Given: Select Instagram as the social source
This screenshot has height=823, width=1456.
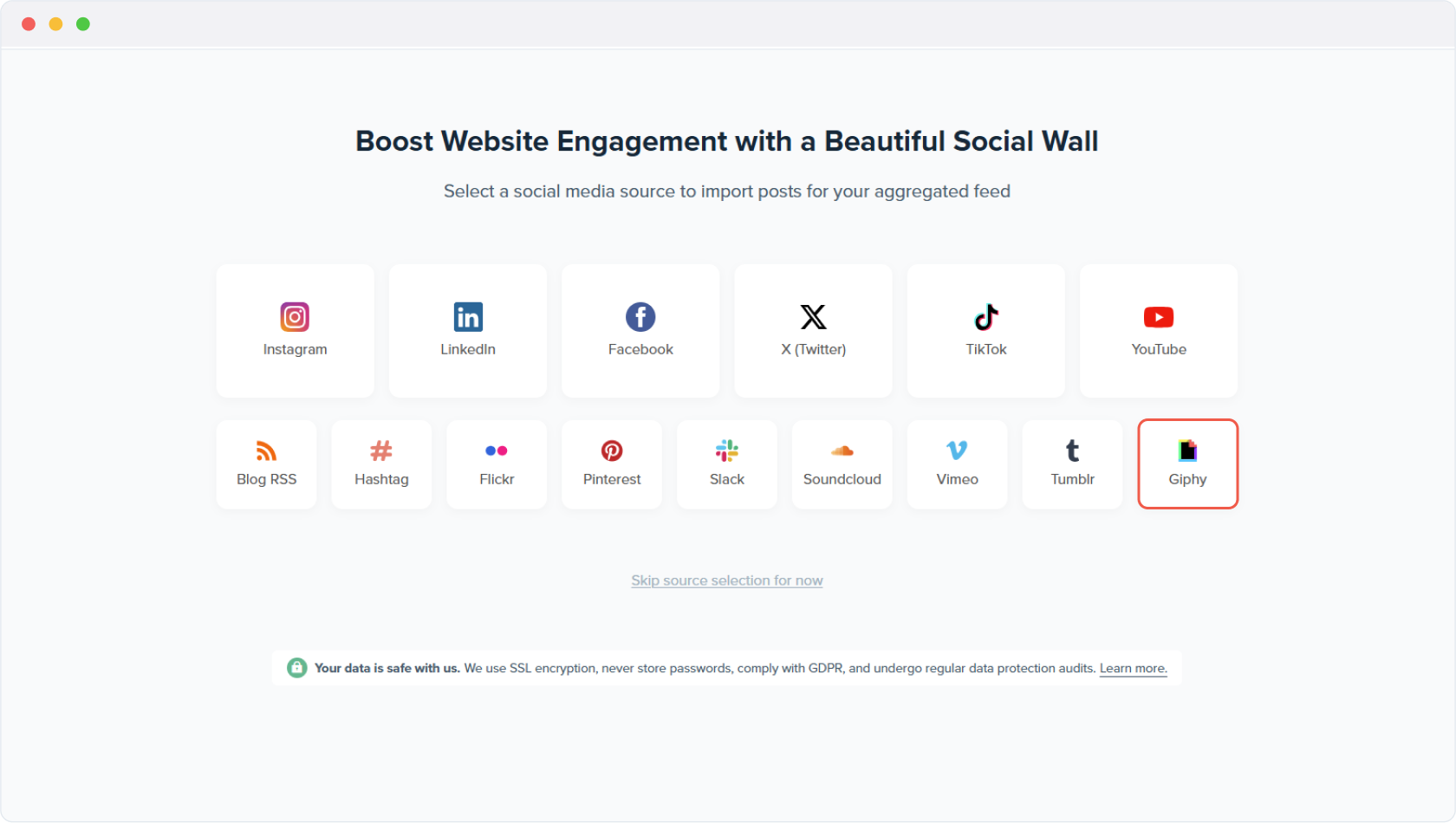Looking at the screenshot, I should coord(295,331).
